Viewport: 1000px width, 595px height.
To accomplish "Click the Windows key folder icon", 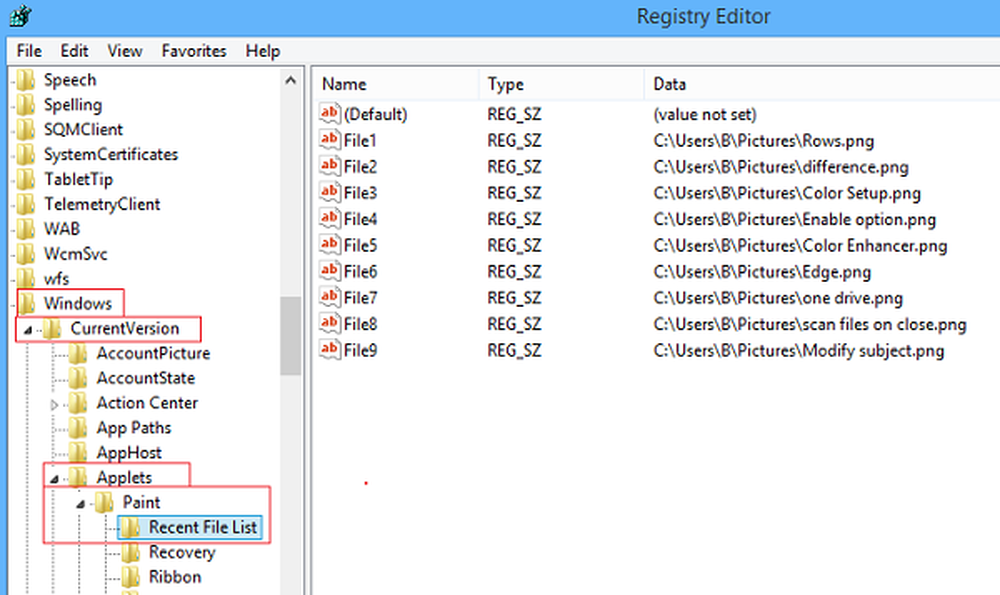I will [26, 304].
